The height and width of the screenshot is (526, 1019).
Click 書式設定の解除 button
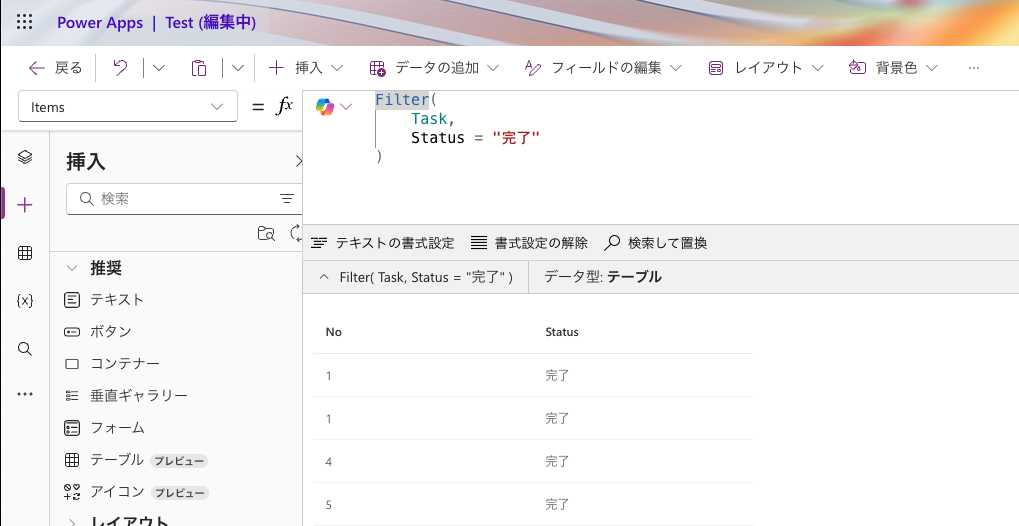[529, 243]
